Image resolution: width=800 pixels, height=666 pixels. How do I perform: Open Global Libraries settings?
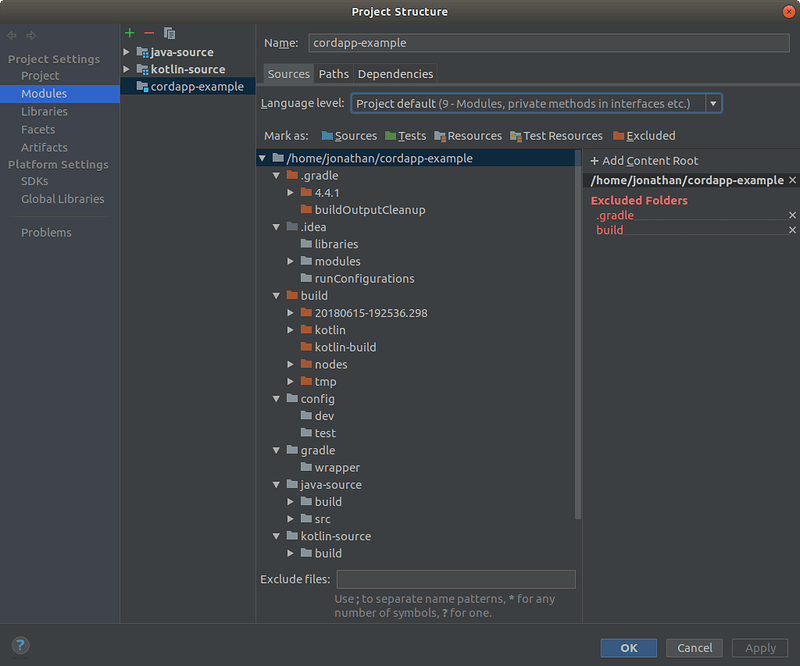coord(63,199)
